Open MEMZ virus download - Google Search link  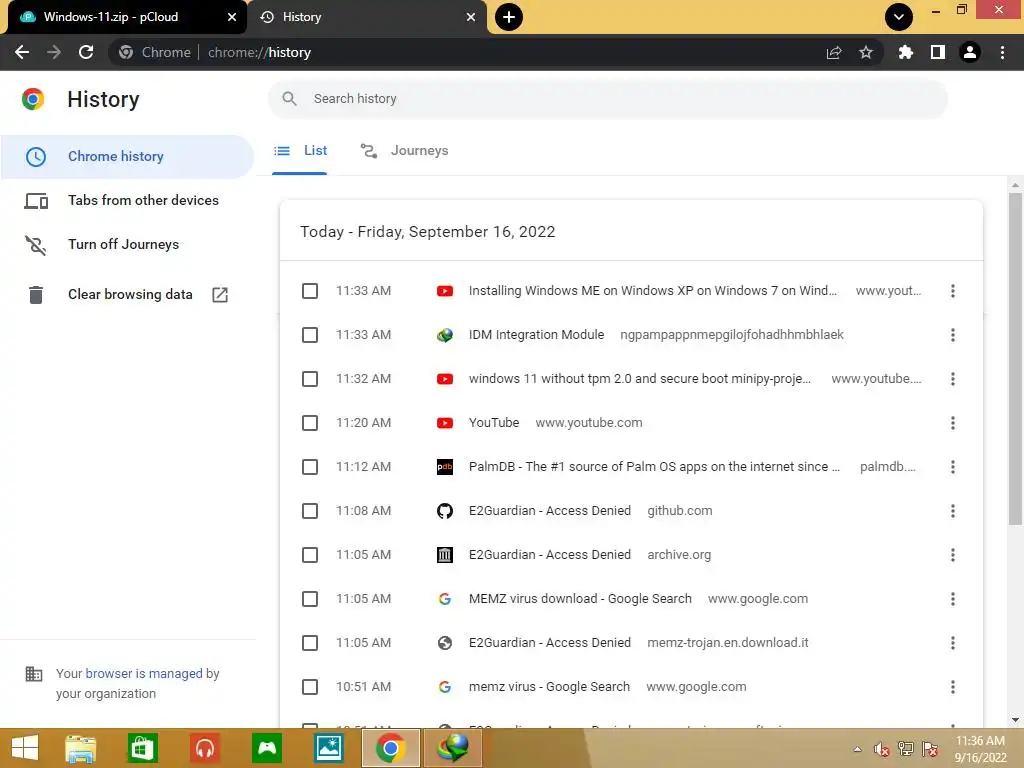pos(580,599)
